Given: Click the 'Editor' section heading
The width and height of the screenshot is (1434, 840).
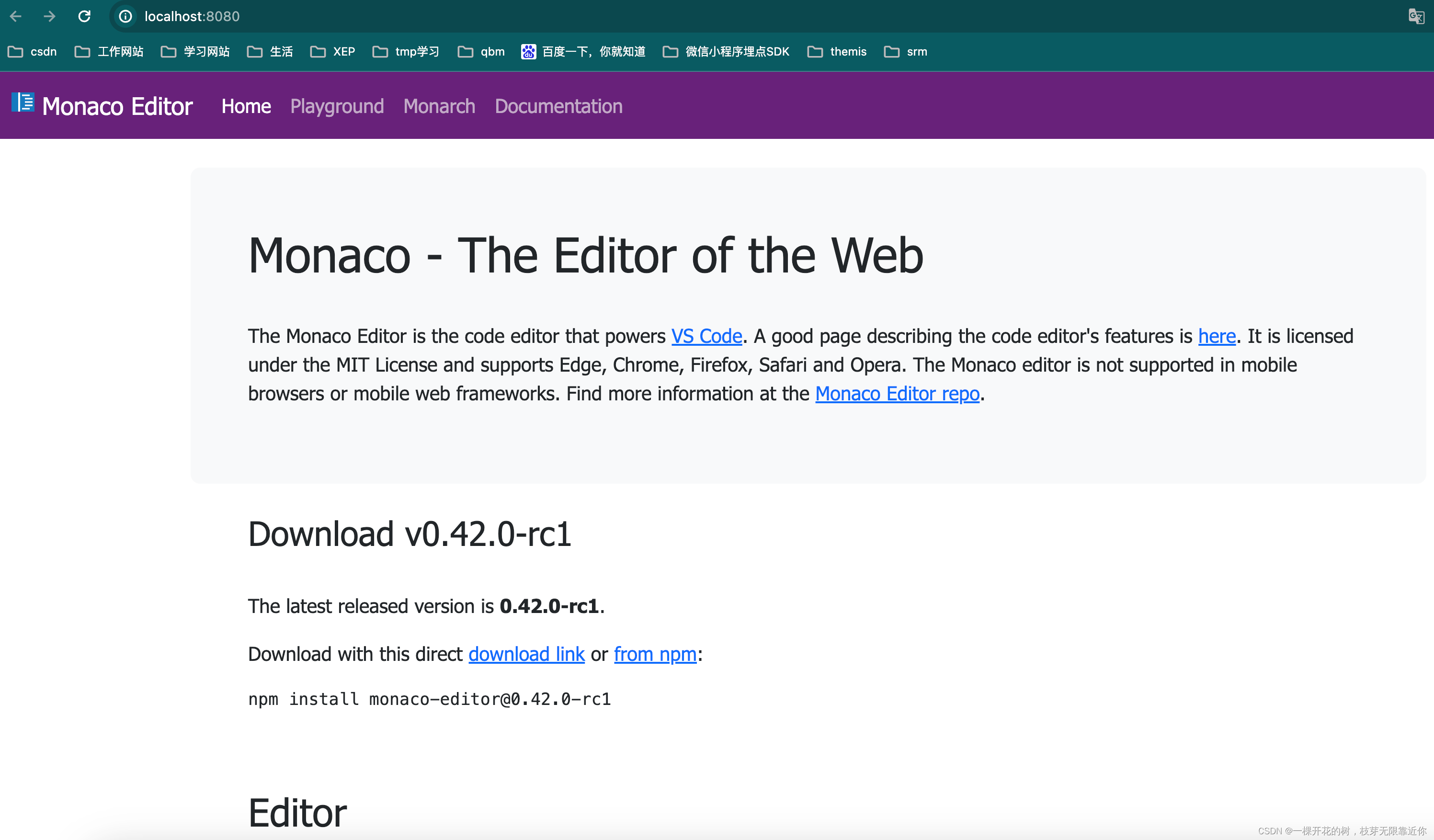Looking at the screenshot, I should pyautogui.click(x=297, y=813).
